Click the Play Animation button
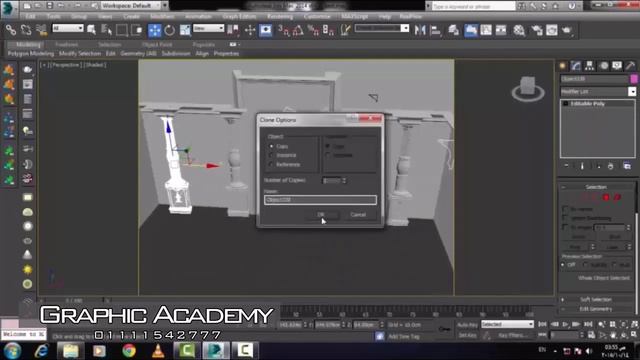The height and width of the screenshot is (360, 640). point(565,324)
